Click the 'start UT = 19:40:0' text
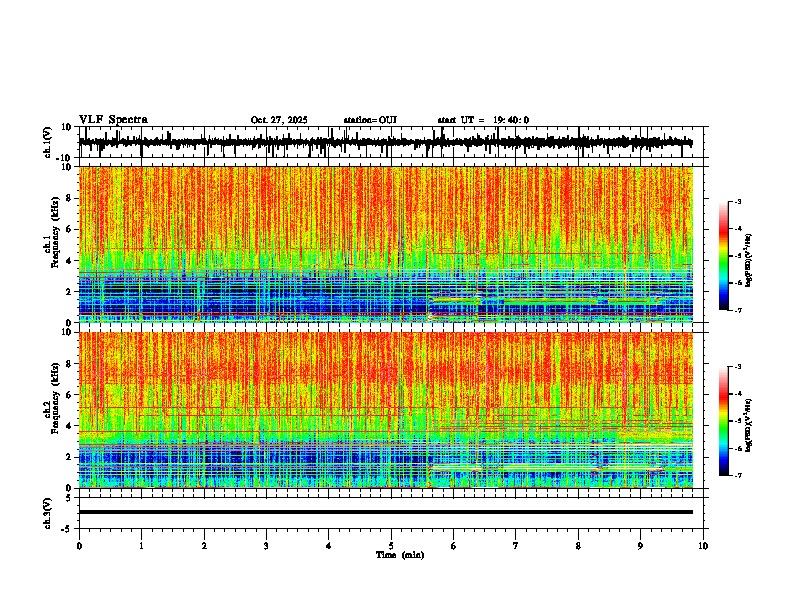792x612 pixels. point(483,120)
